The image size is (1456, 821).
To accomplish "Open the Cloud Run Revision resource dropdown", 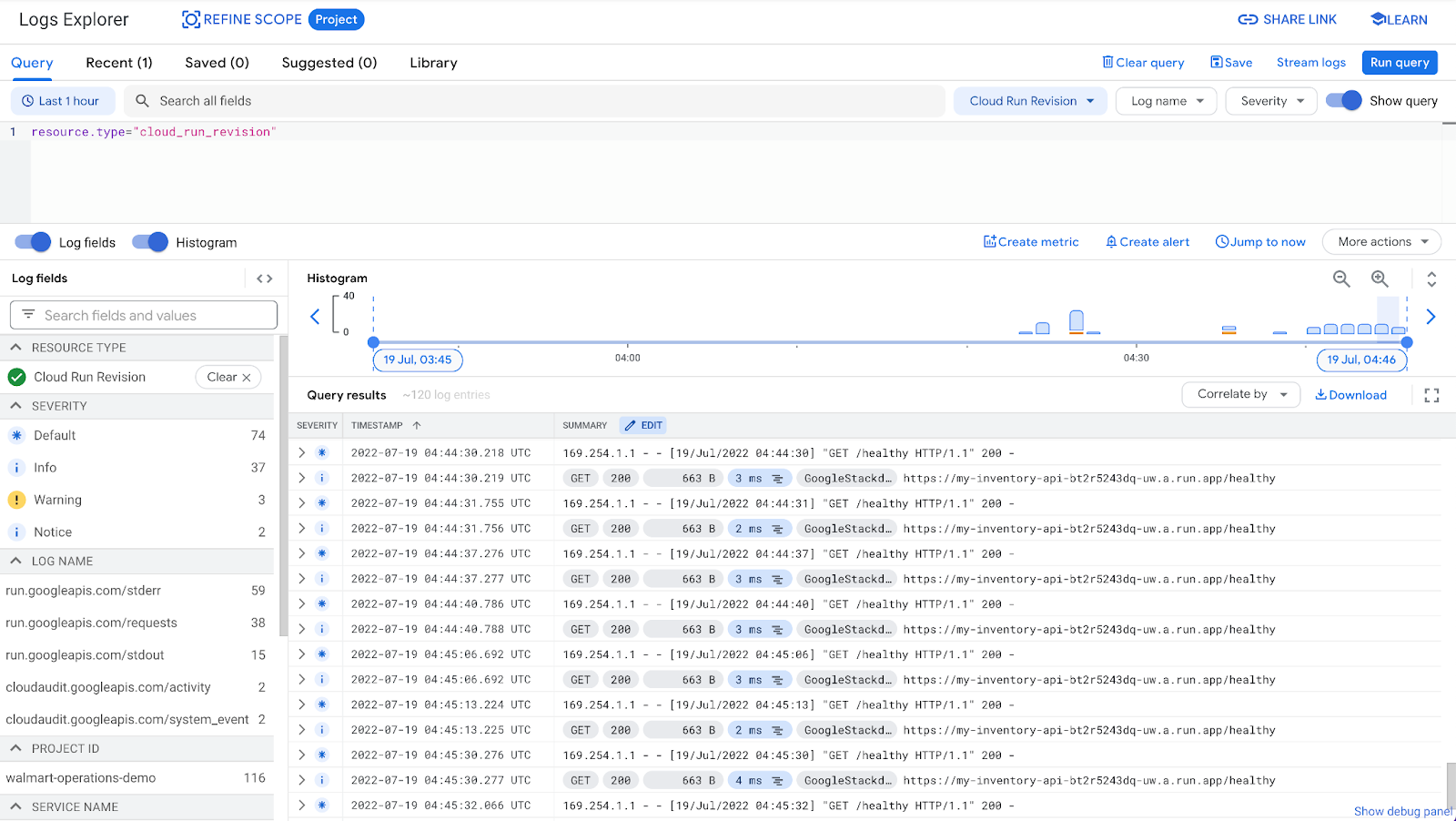I will point(1030,101).
